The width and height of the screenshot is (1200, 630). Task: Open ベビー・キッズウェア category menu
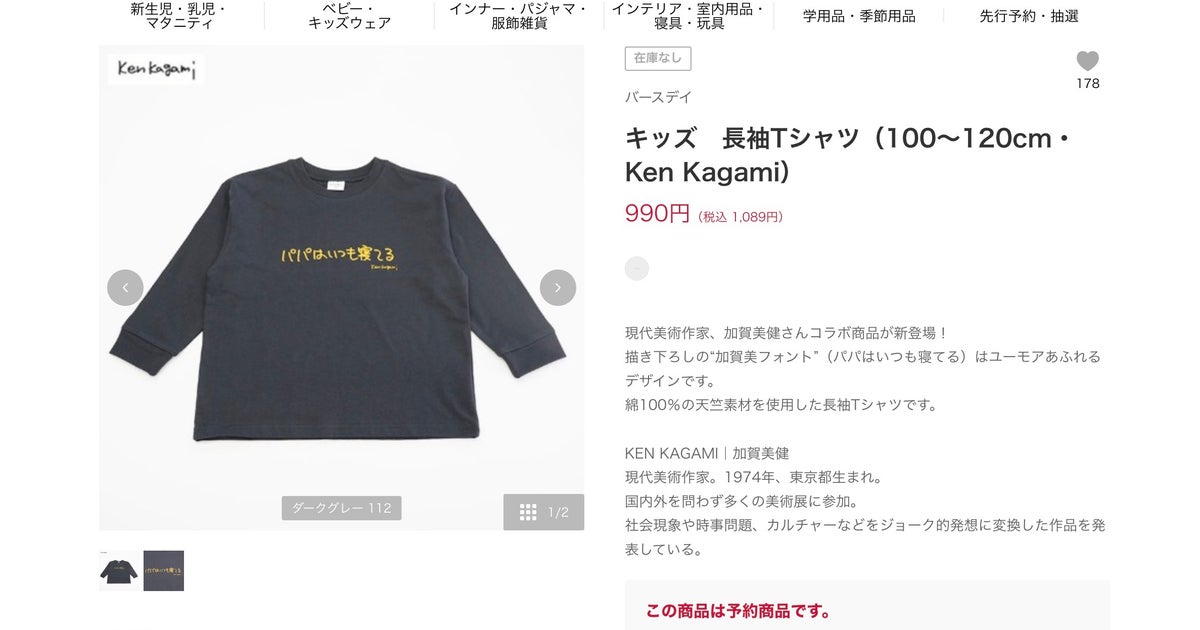(349, 16)
